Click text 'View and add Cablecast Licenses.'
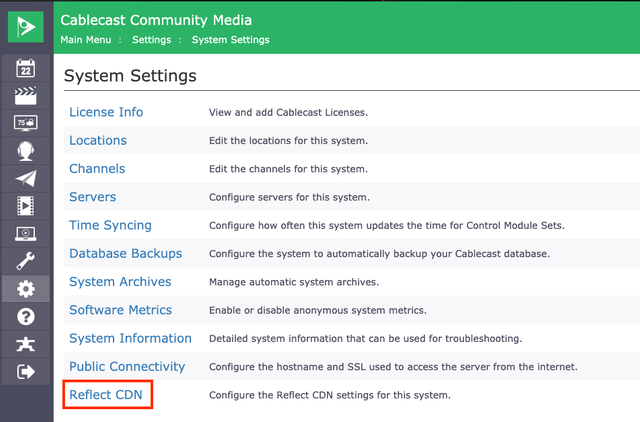 pos(288,112)
